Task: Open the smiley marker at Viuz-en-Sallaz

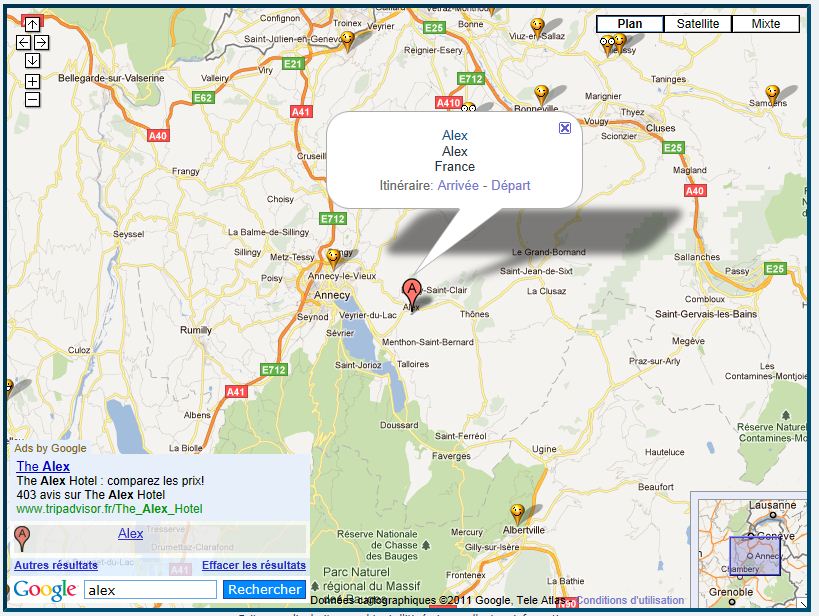Action: [537, 27]
